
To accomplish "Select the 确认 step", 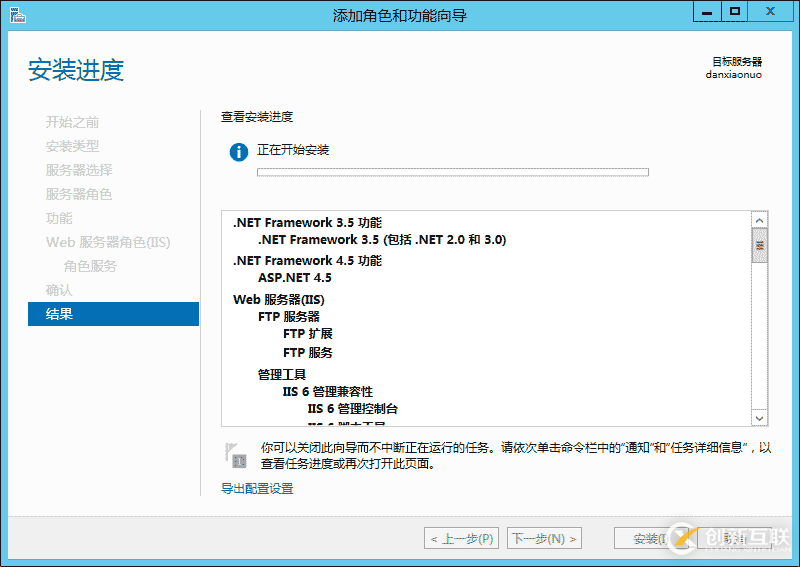I will [x=59, y=290].
